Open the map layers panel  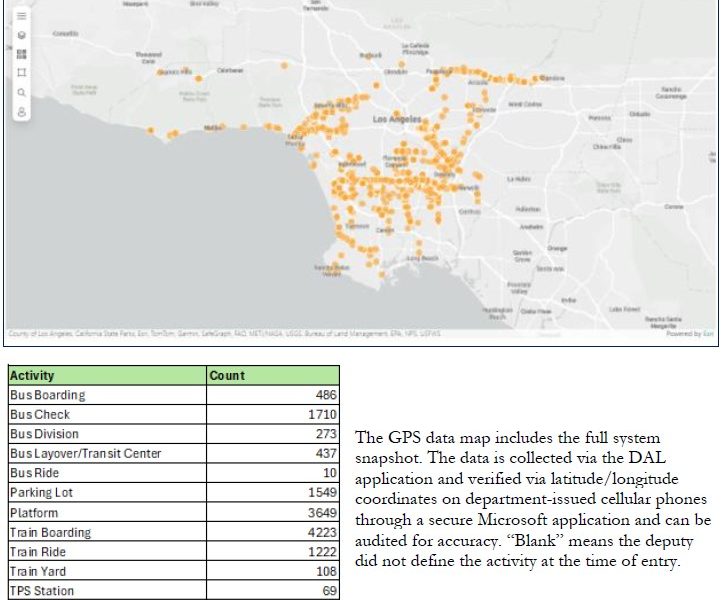(22, 35)
